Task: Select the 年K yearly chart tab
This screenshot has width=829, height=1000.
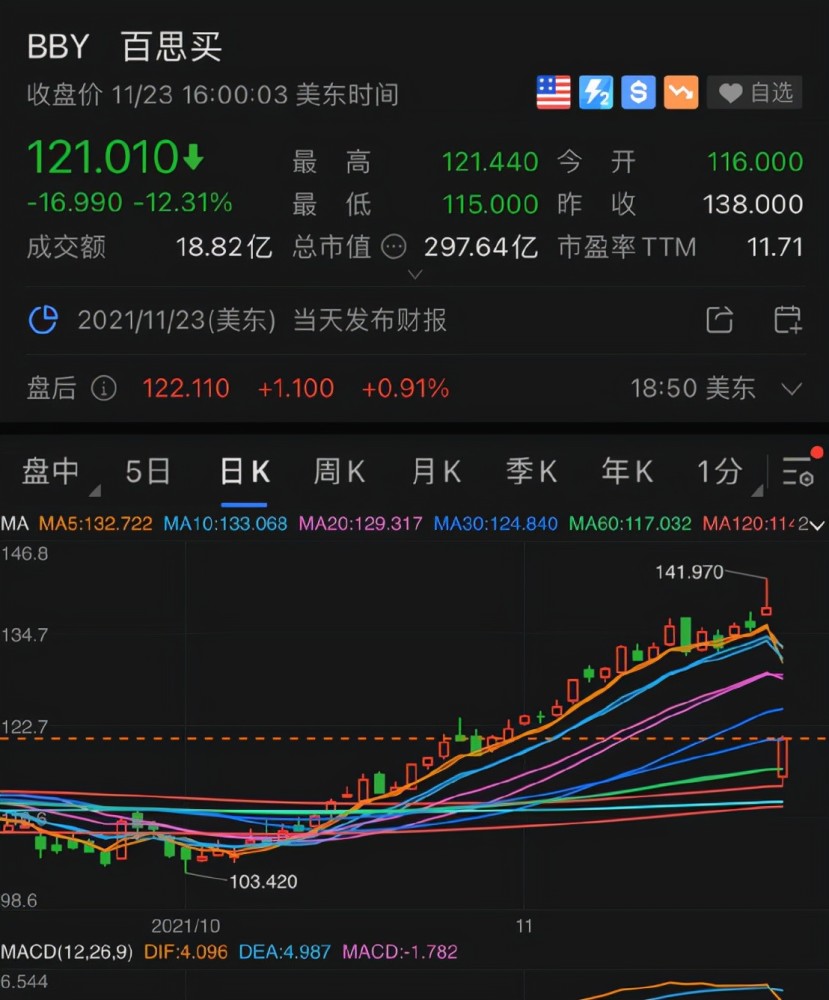Action: coord(627,472)
